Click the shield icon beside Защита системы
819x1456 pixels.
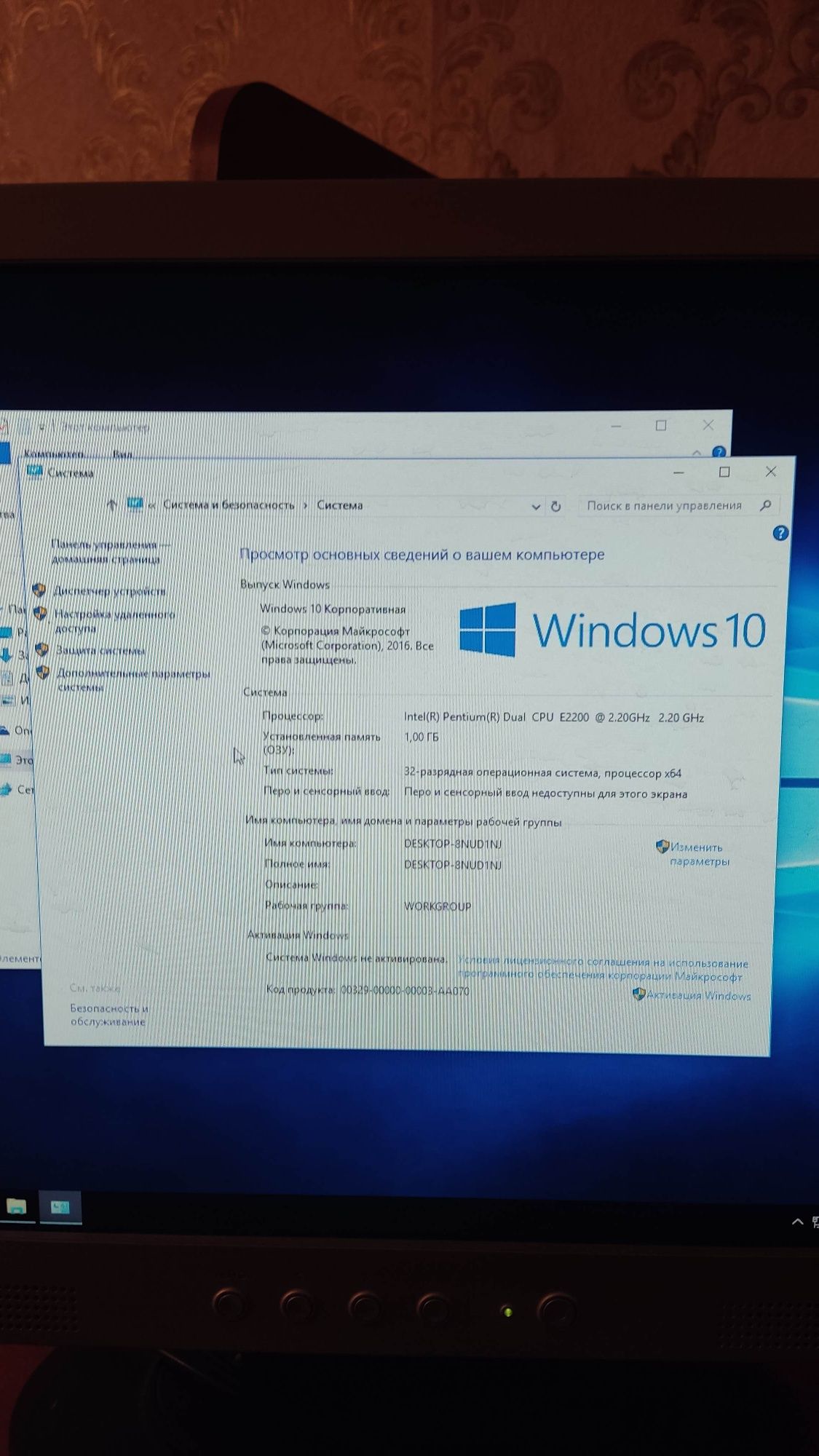(41, 649)
